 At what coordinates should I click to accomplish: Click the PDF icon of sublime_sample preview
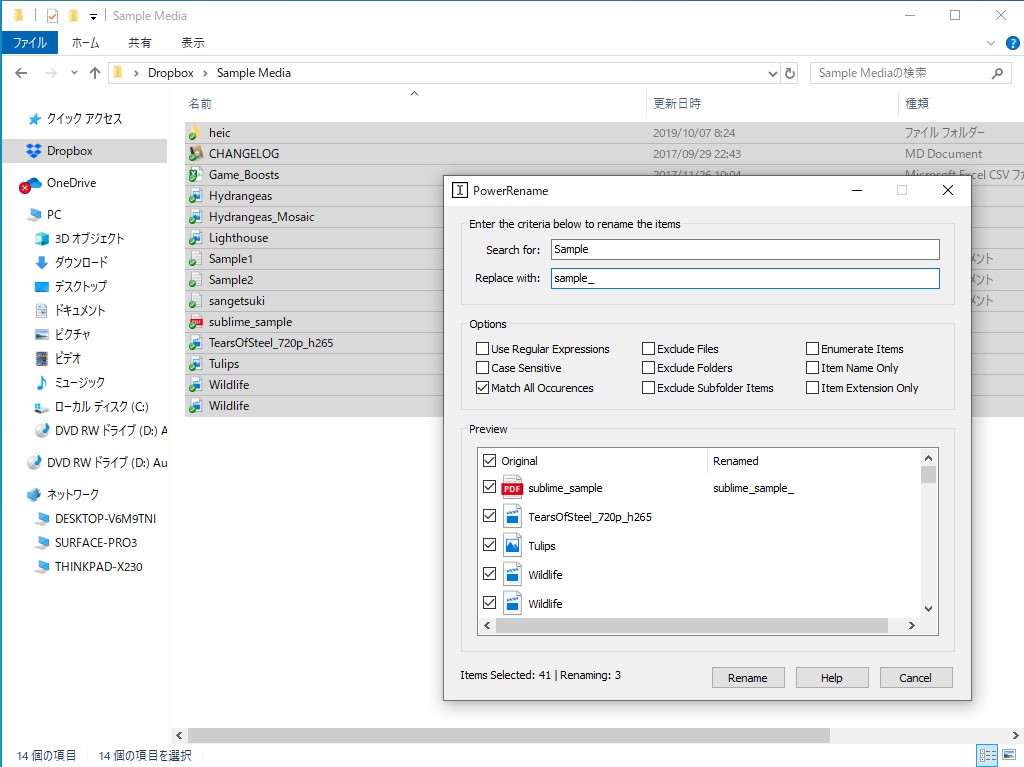click(513, 488)
